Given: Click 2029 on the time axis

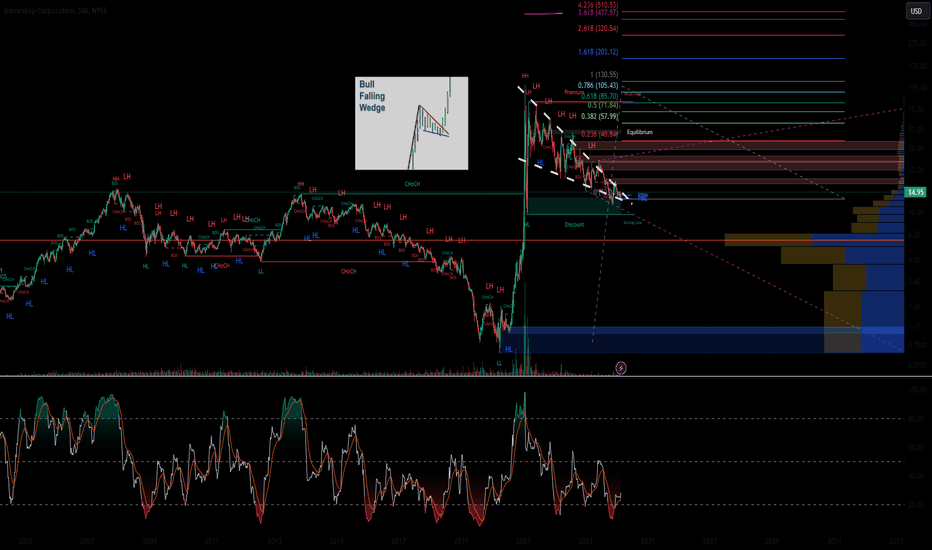Looking at the screenshot, I should (x=772, y=541).
